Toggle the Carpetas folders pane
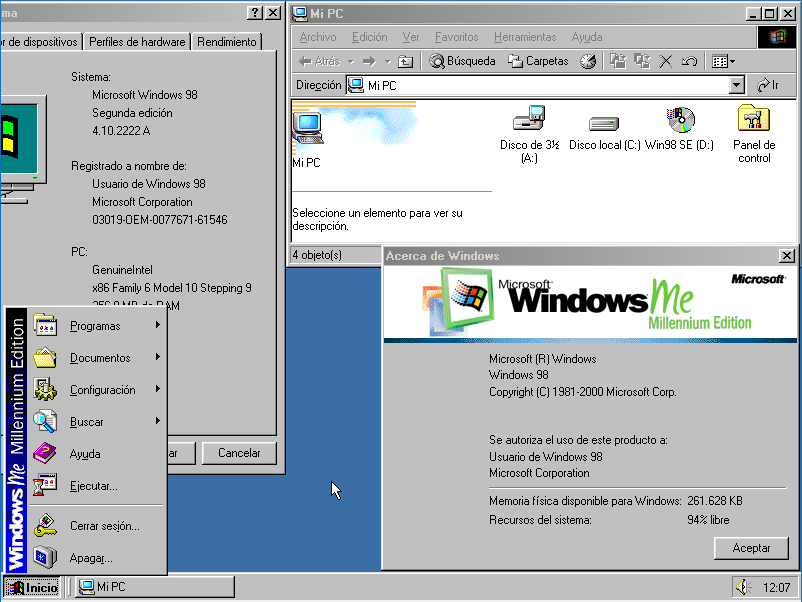Screen dimensions: 802x602 [x=538, y=61]
